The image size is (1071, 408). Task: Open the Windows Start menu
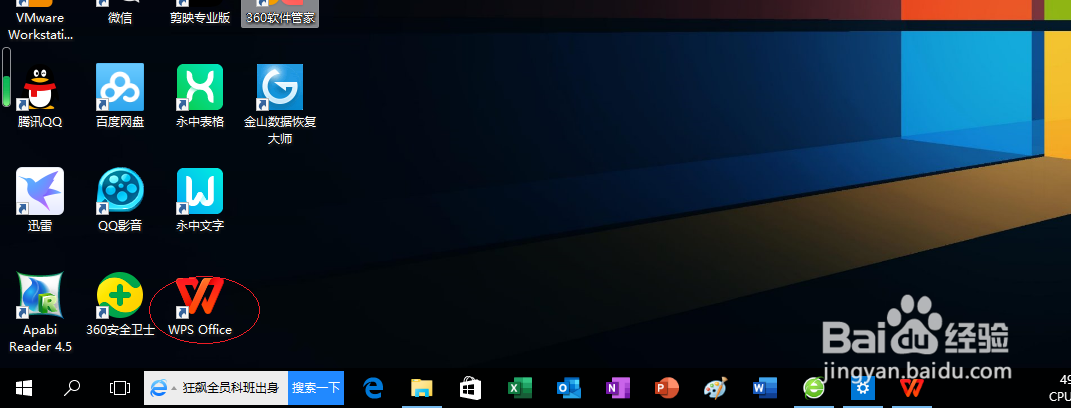[x=24, y=388]
